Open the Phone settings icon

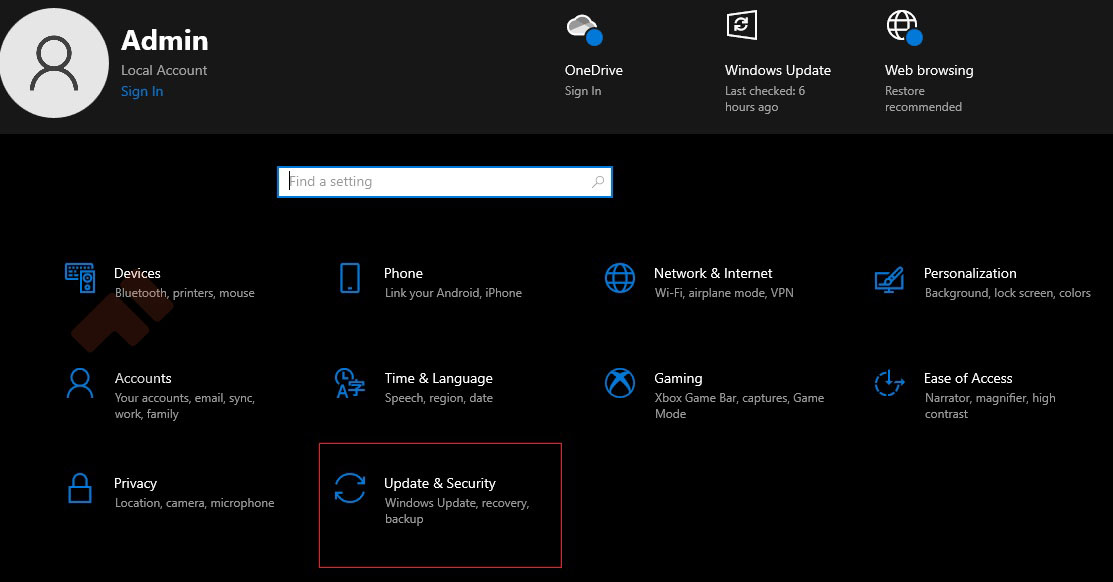pyautogui.click(x=349, y=278)
